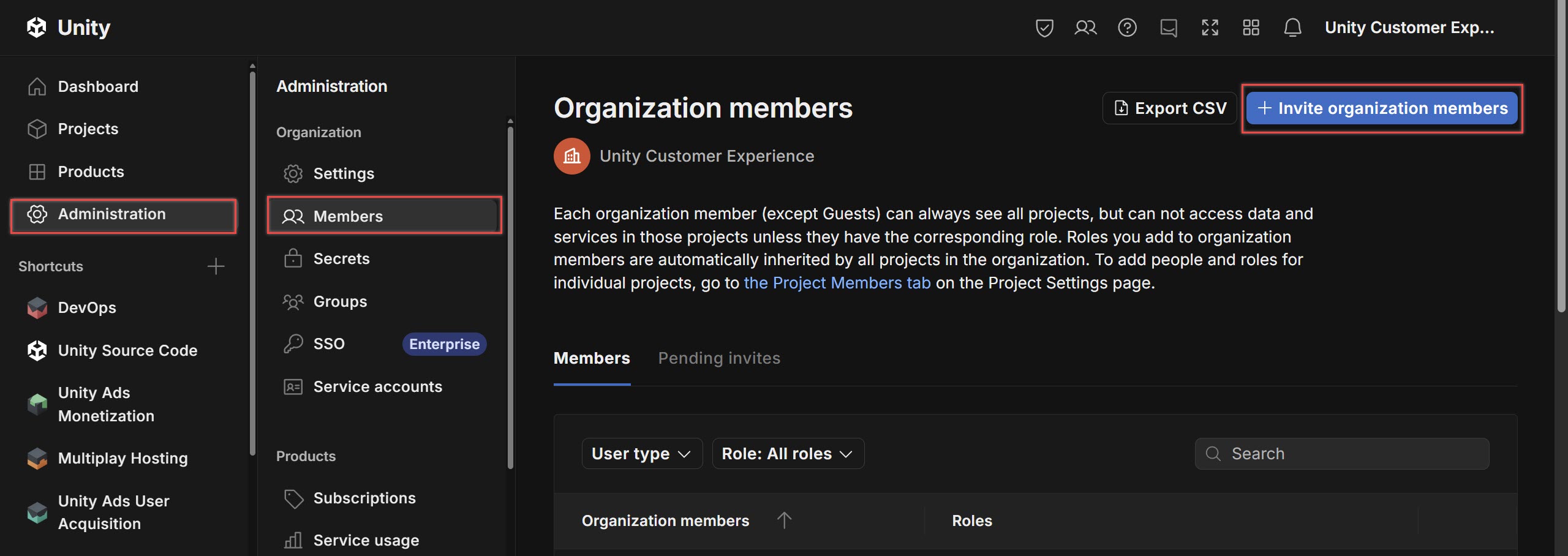1568x556 pixels.
Task: Open Unity Customer Exp account menu
Action: point(1409,28)
